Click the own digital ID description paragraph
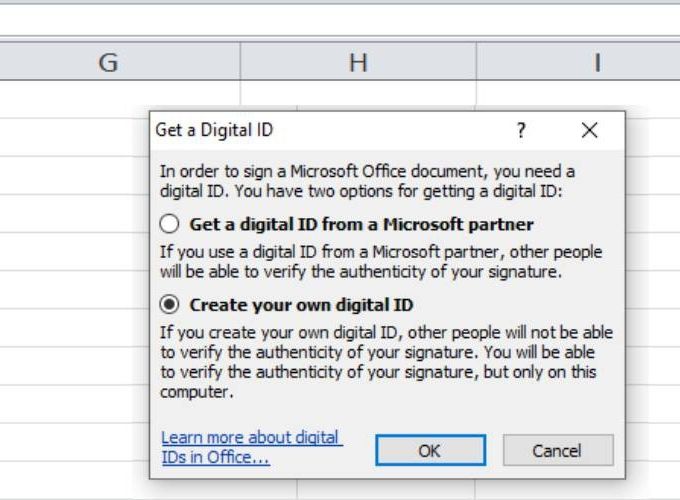This screenshot has width=680, height=500. tap(386, 362)
